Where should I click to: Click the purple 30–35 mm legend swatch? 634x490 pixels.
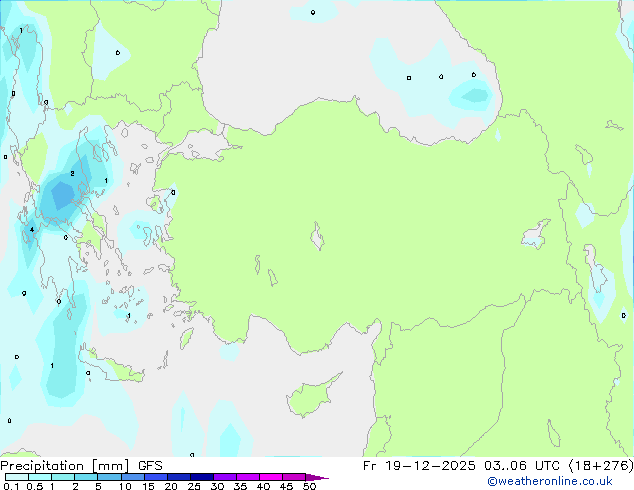(225, 477)
